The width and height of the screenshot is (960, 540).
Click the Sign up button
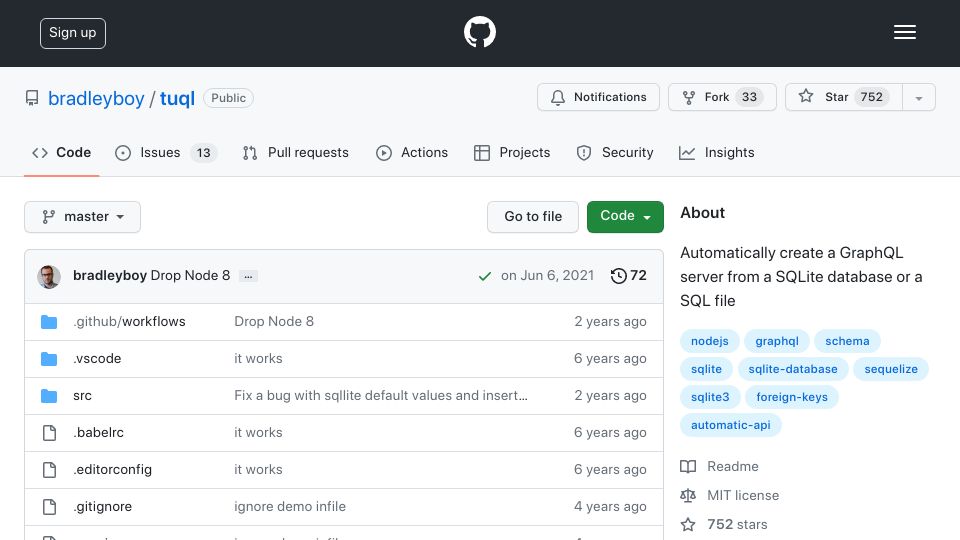pyautogui.click(x=73, y=33)
